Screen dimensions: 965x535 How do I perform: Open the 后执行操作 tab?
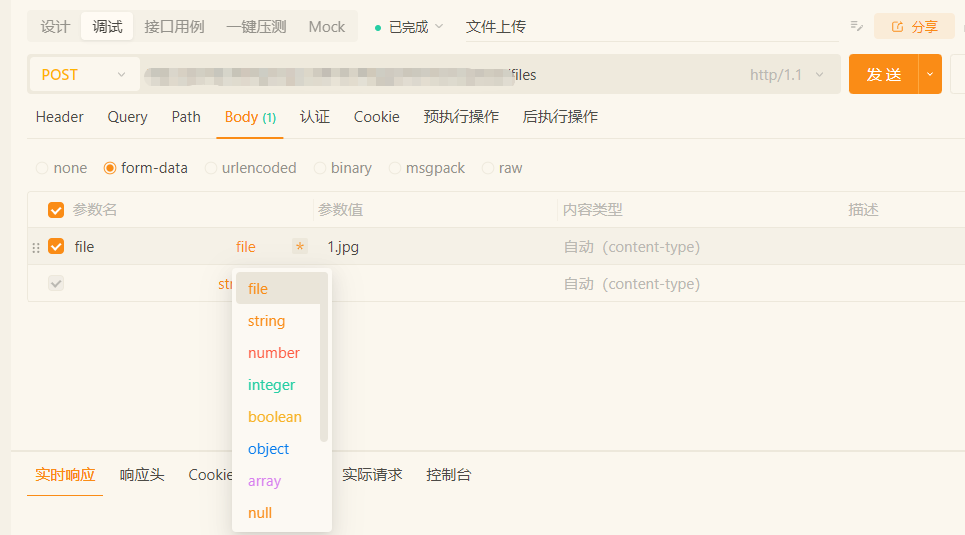coord(560,117)
